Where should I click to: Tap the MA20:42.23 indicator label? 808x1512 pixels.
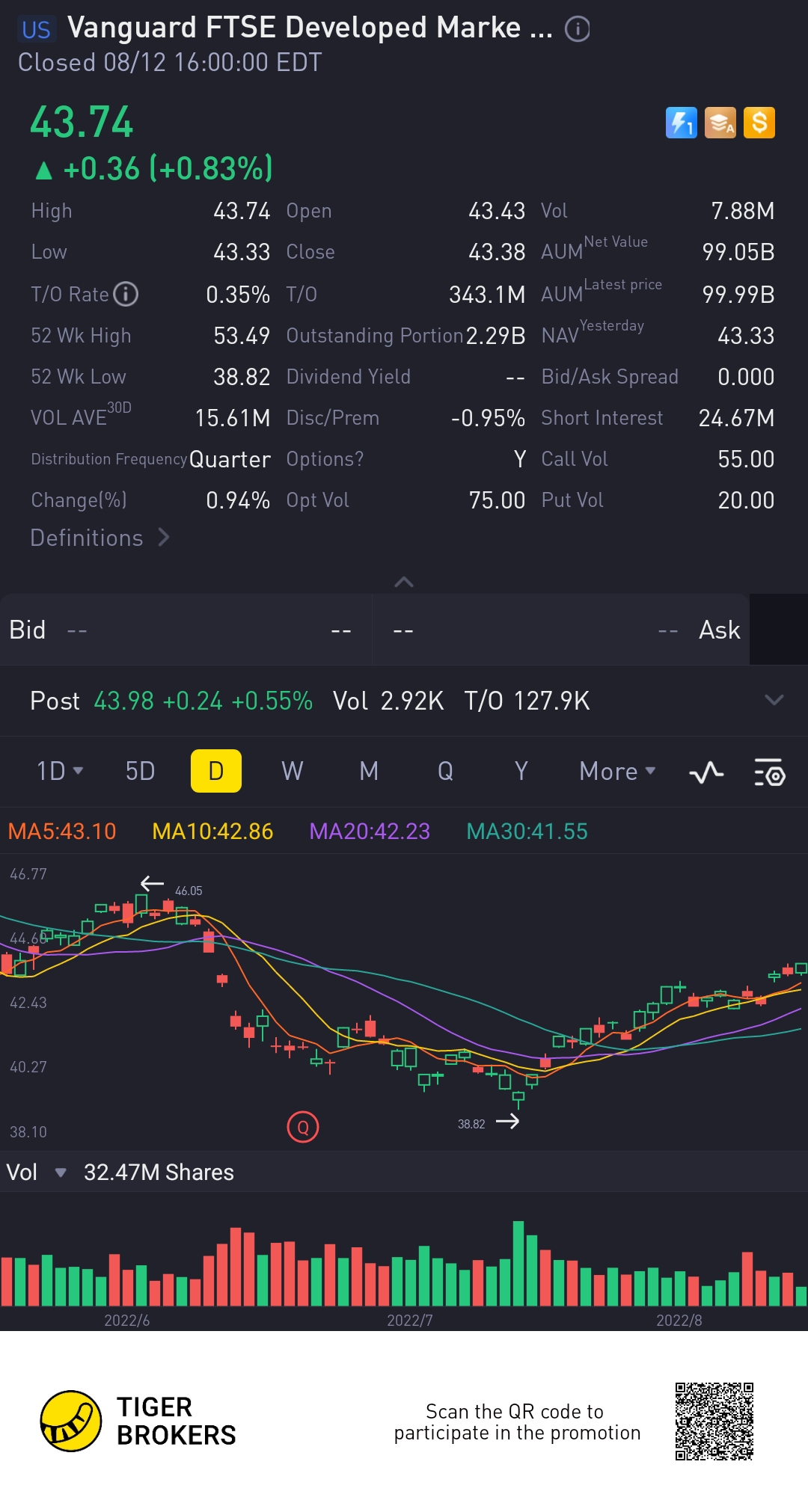point(370,832)
